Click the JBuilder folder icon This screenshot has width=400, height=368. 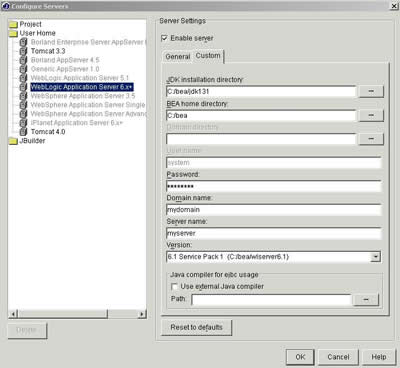pyautogui.click(x=13, y=141)
